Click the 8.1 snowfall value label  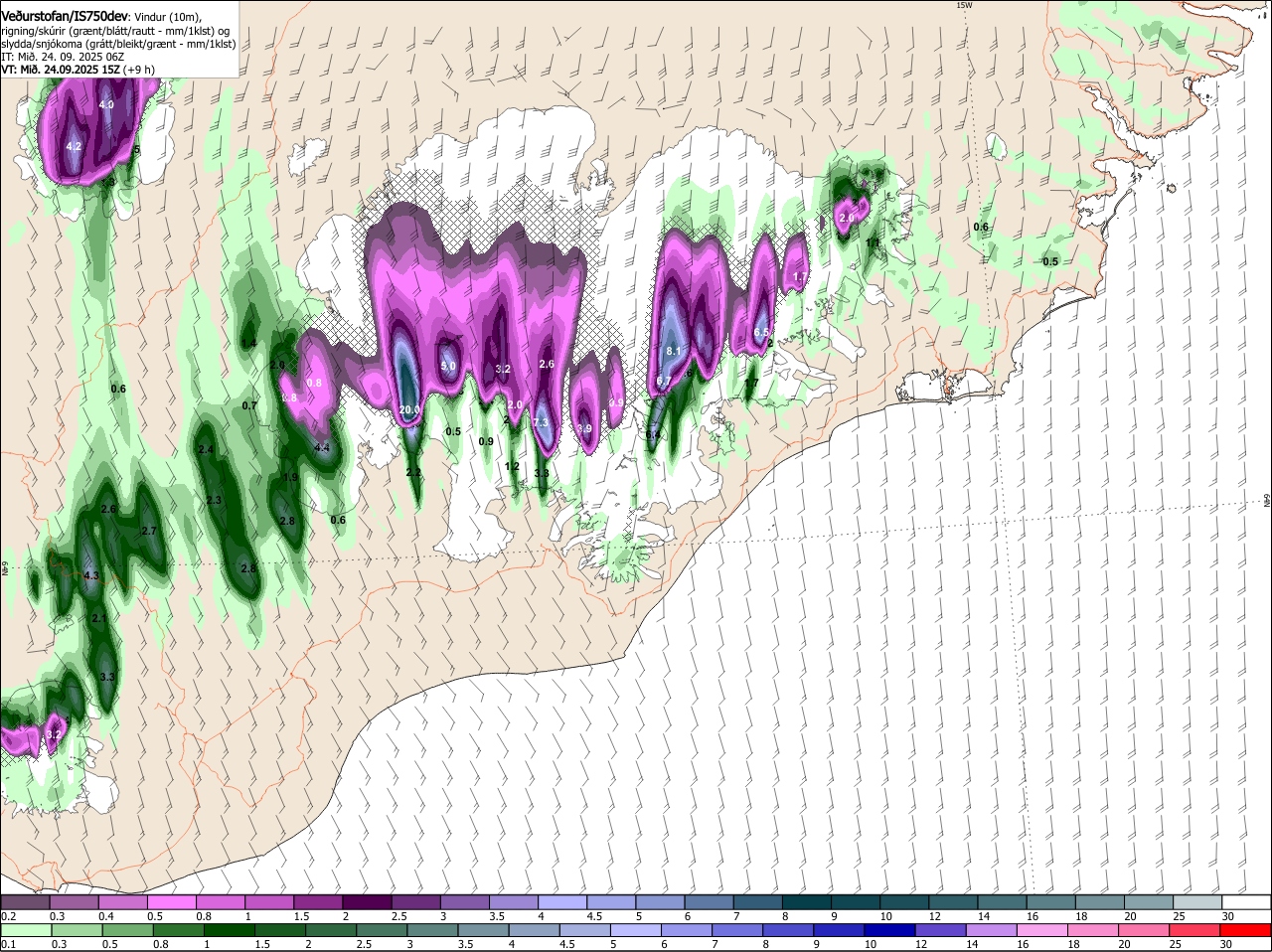pyautogui.click(x=674, y=351)
